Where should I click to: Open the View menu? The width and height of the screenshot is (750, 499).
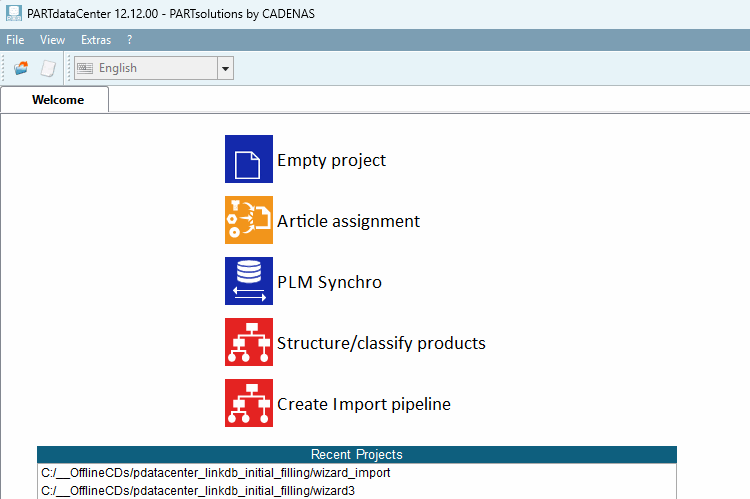52,40
